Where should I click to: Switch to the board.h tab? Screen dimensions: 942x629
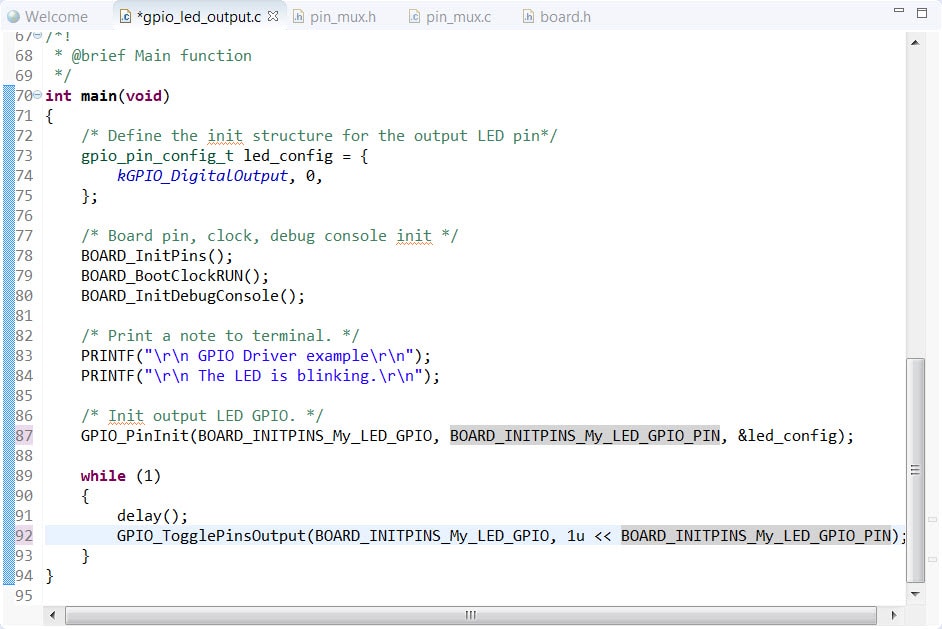[x=564, y=17]
